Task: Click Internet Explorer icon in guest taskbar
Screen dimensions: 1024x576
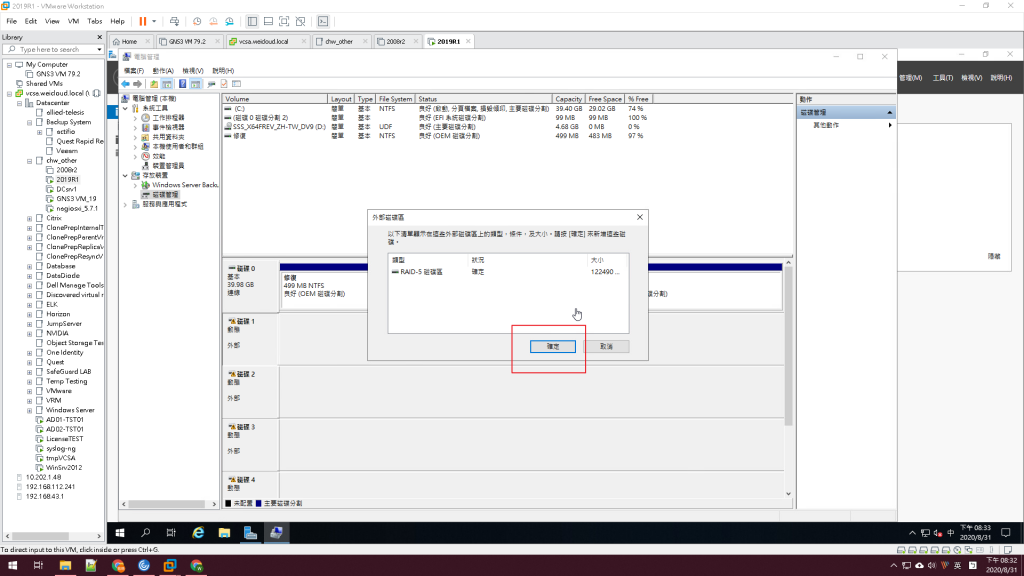Action: pyautogui.click(x=198, y=533)
